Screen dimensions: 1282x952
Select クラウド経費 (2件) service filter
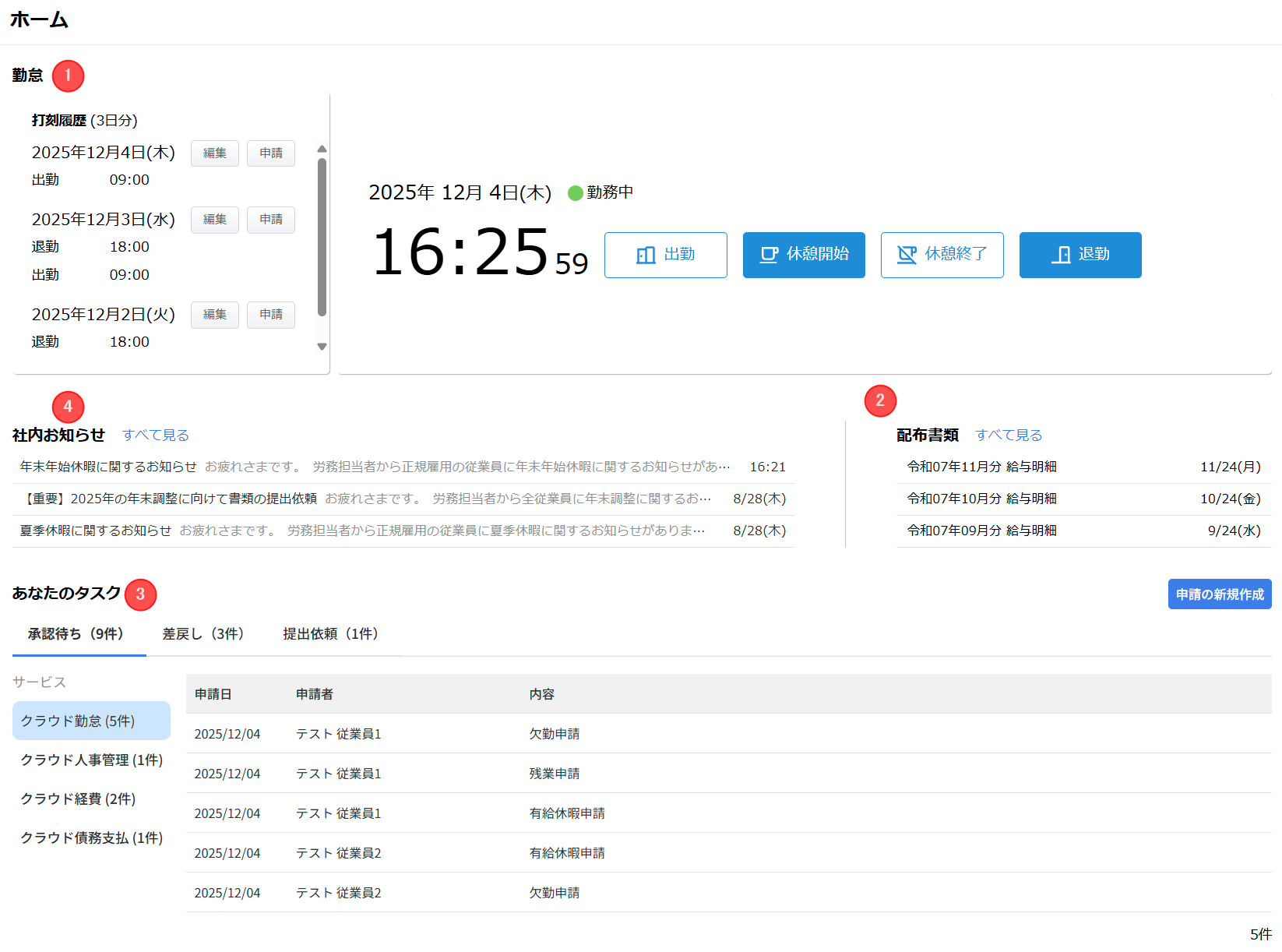pos(78,799)
